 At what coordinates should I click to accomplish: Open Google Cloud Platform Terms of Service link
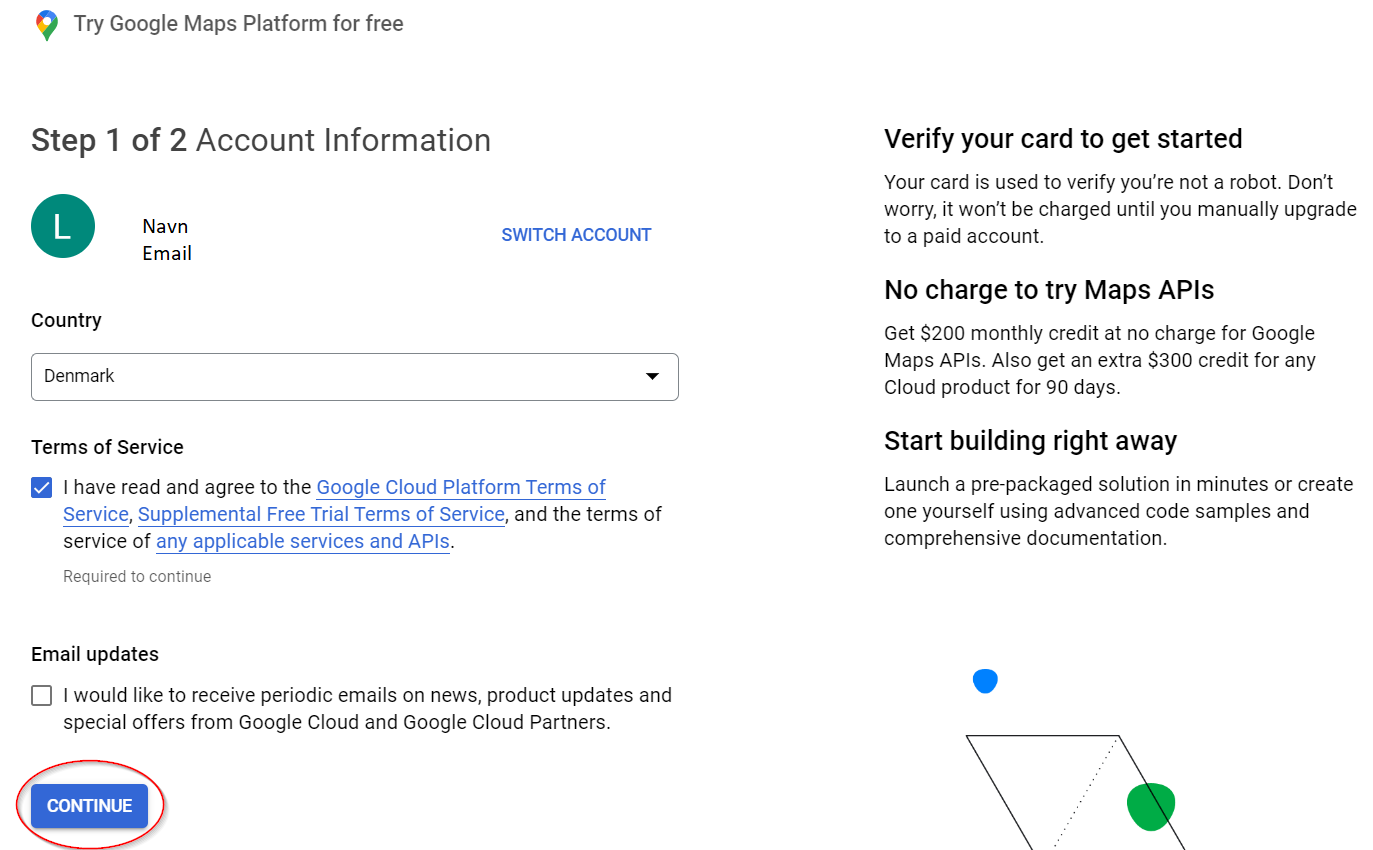point(461,488)
